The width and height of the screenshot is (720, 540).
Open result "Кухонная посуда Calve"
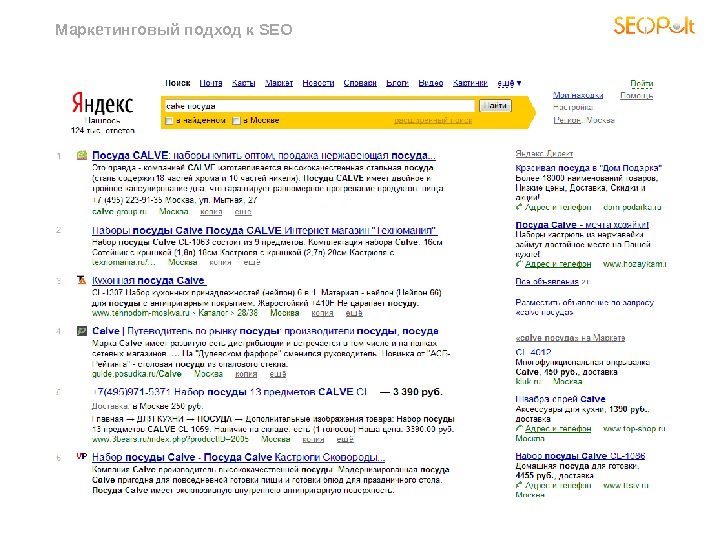[149, 280]
